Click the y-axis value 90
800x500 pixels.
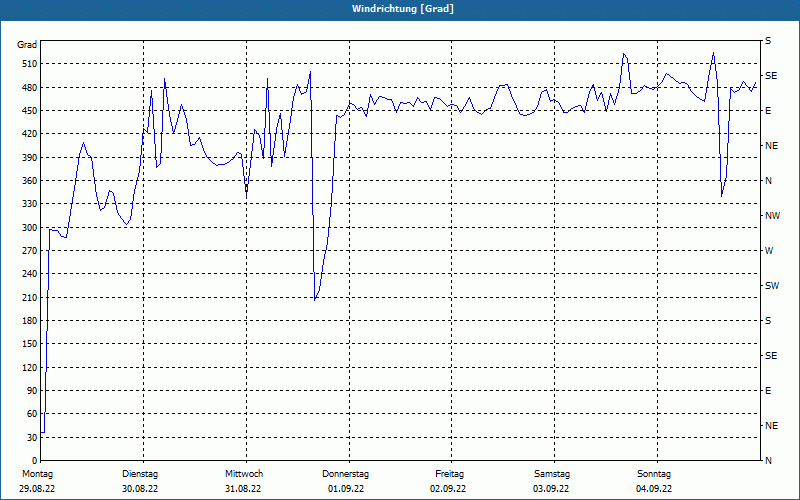click(x=32, y=391)
